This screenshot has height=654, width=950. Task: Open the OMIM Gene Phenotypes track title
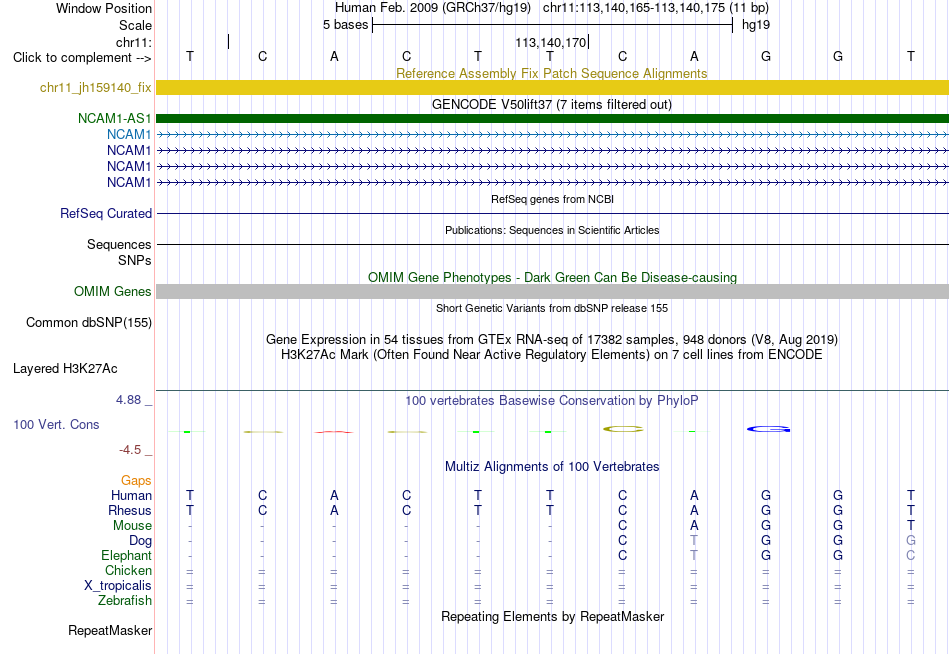552,278
